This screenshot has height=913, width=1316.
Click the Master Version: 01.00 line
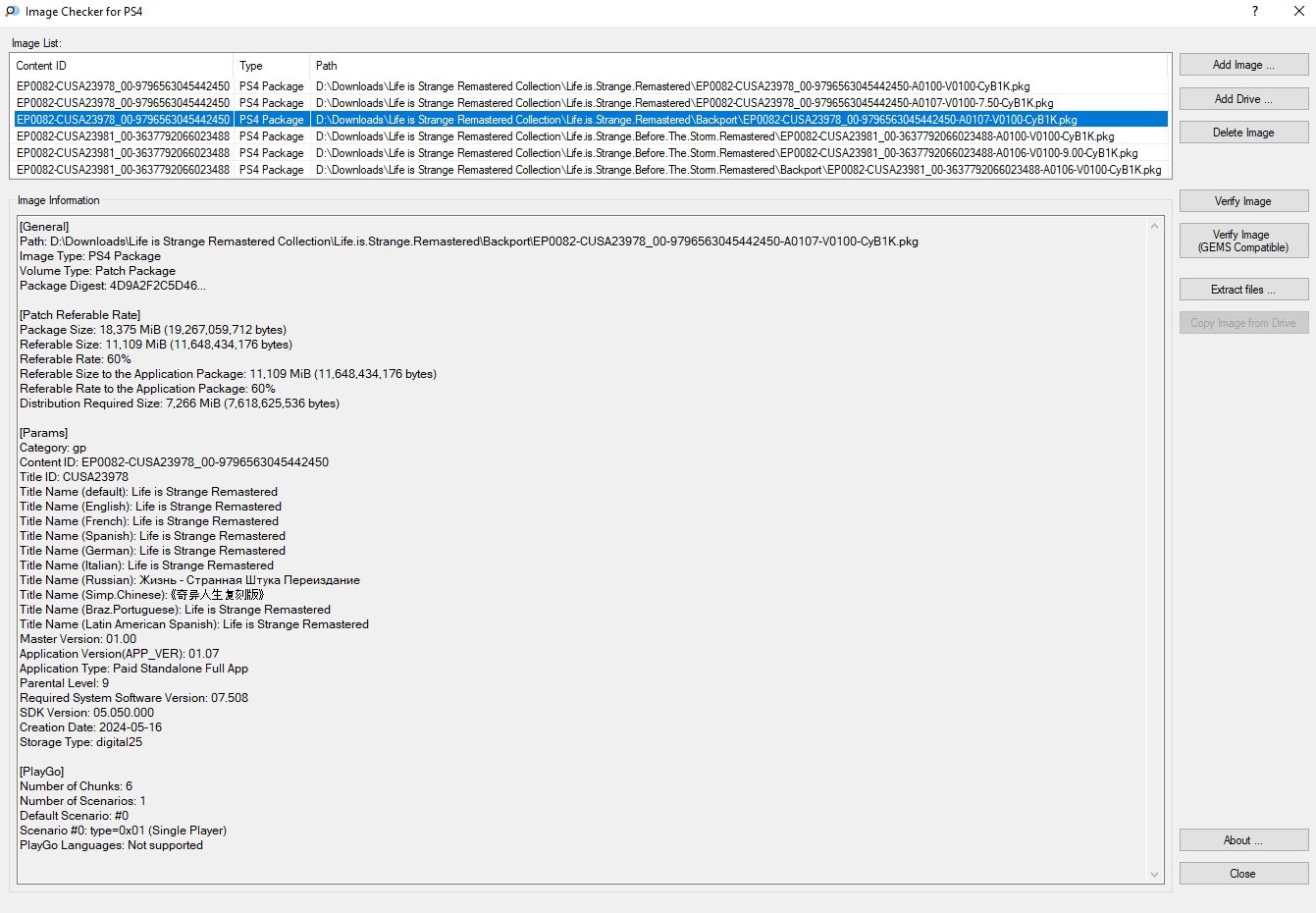coord(79,639)
